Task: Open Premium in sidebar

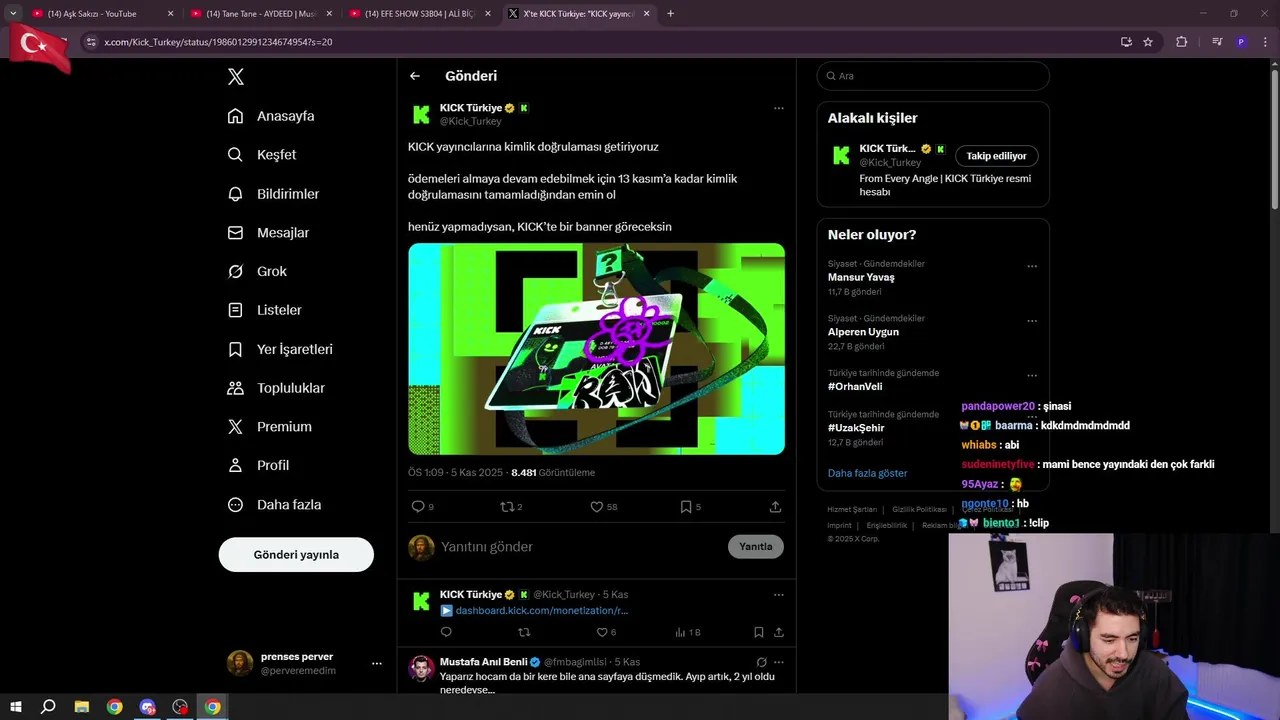Action: (269, 427)
